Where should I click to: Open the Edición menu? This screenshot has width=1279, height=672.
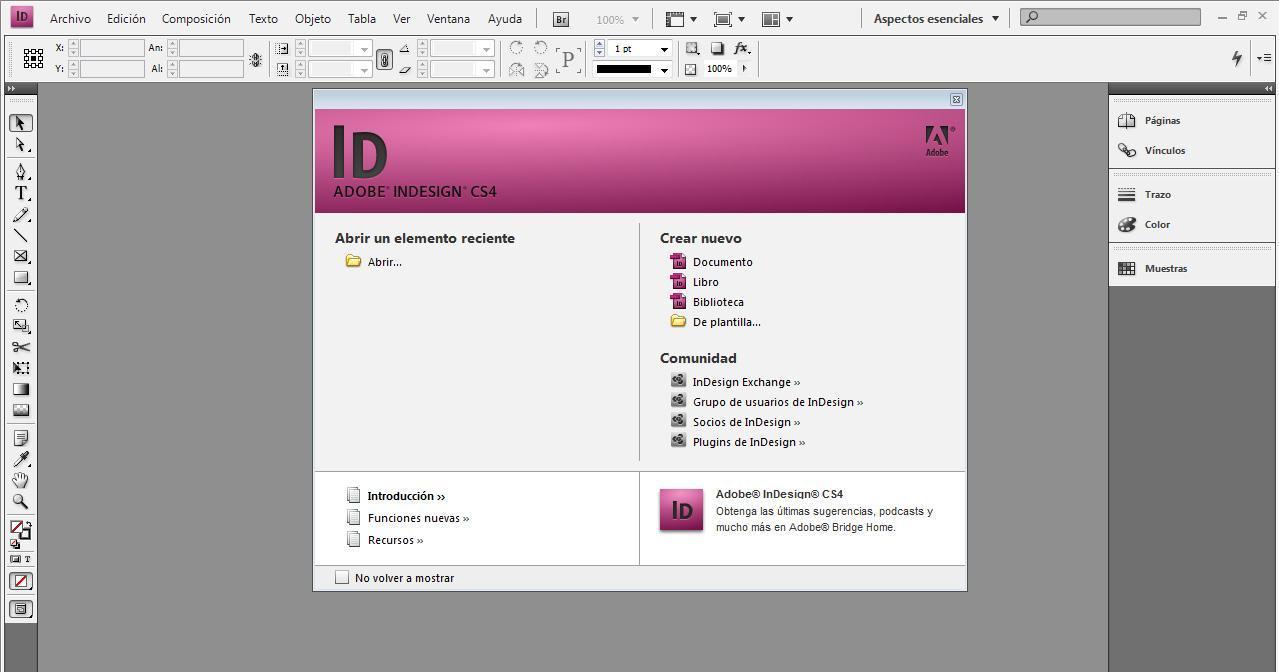click(126, 19)
